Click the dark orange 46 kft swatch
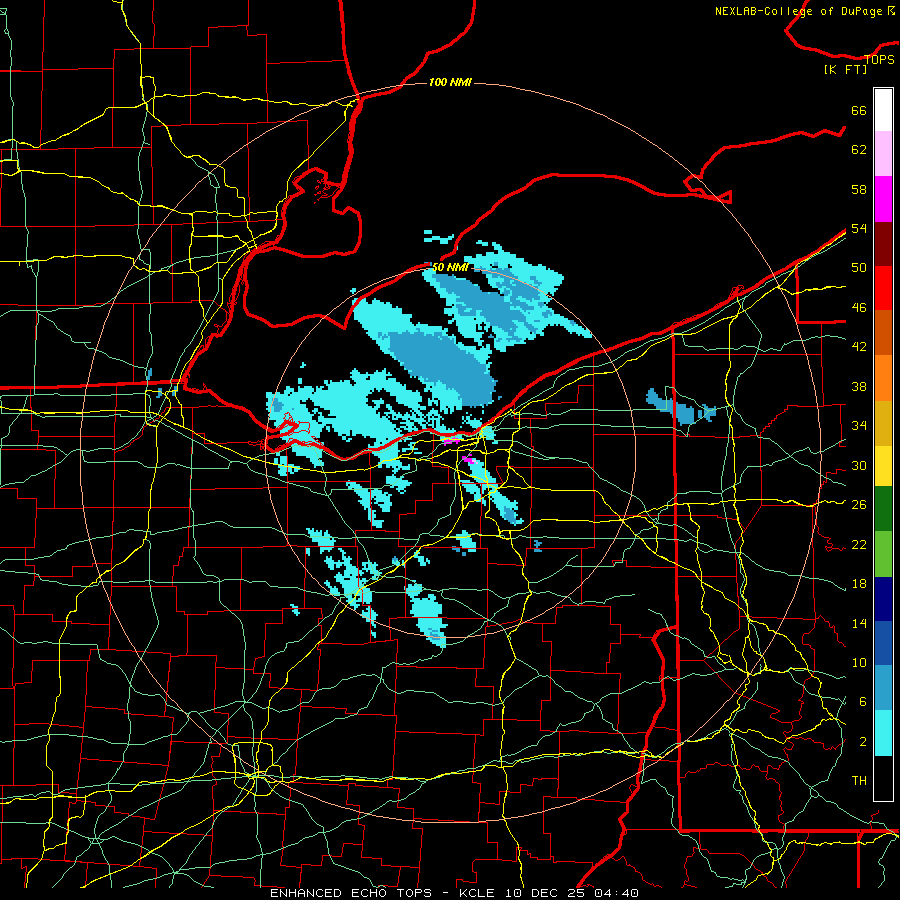The width and height of the screenshot is (900, 900). tap(883, 333)
